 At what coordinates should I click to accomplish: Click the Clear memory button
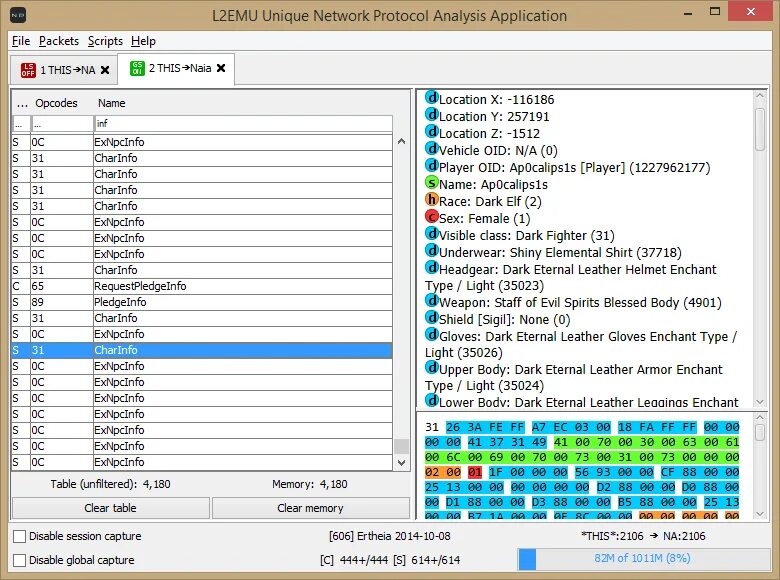[310, 508]
